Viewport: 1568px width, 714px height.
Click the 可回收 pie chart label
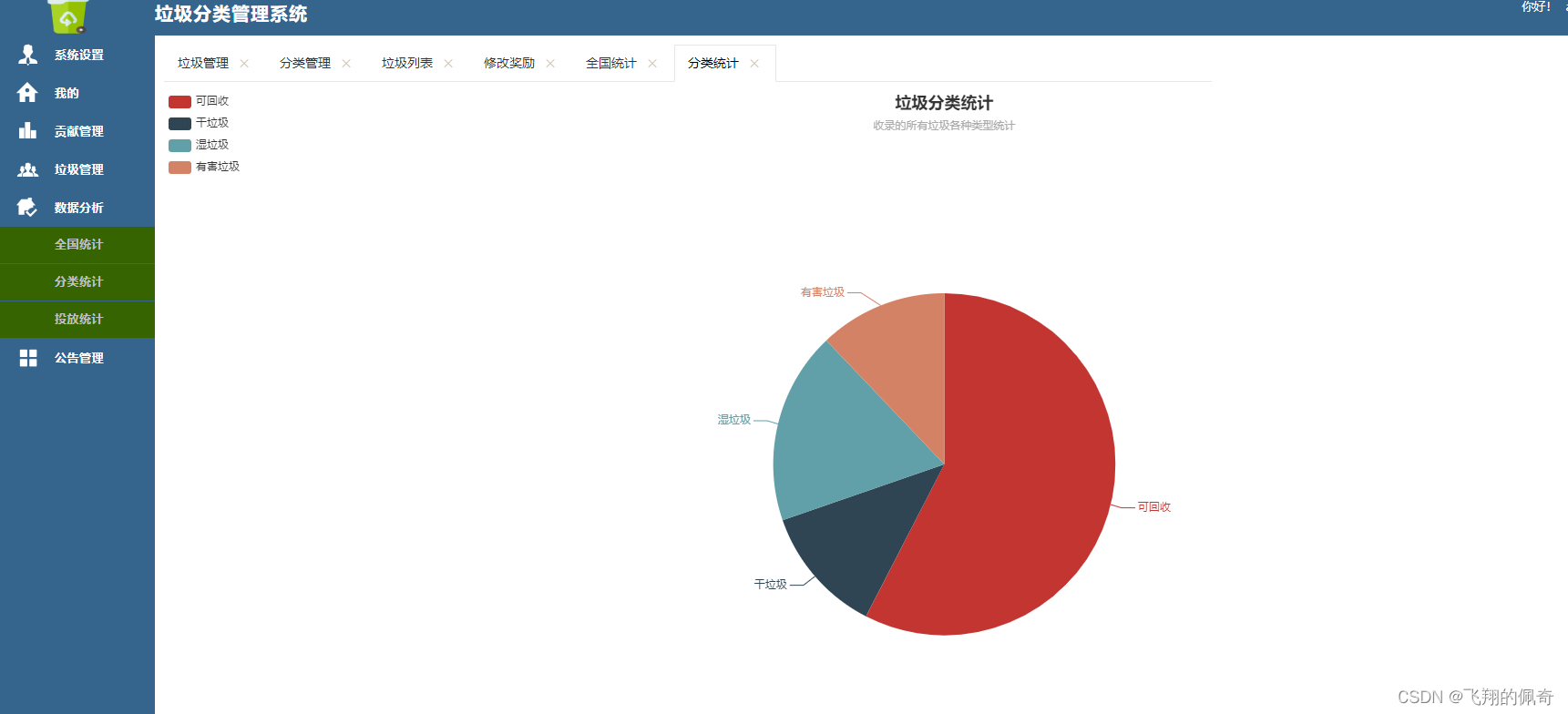tap(1153, 507)
